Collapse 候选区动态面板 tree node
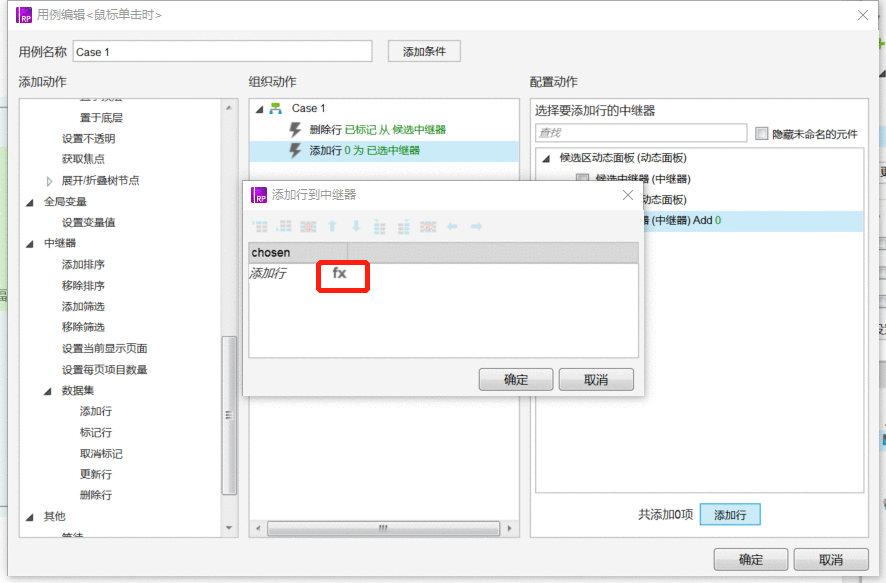 click(x=546, y=159)
